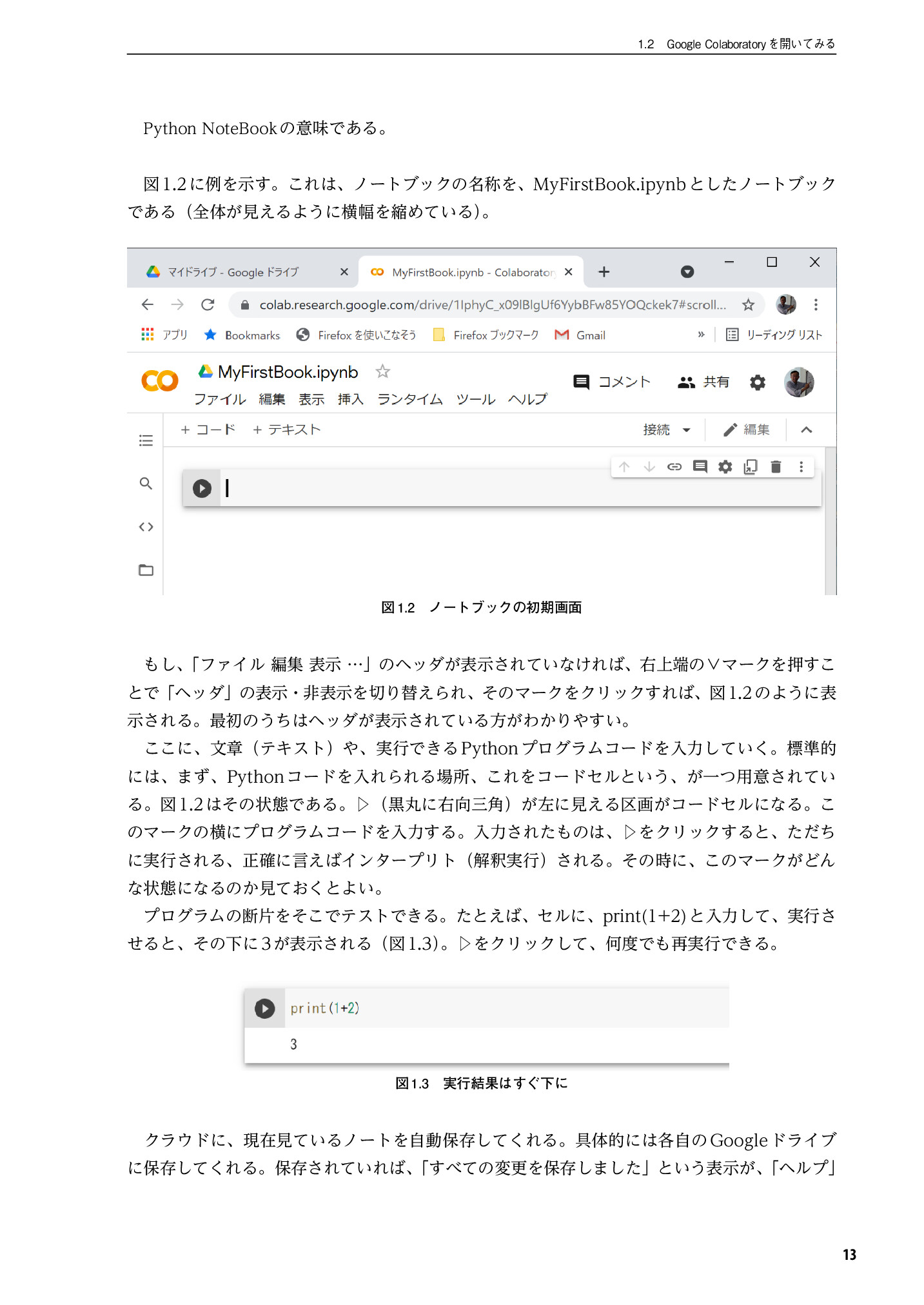Open the コメント comments panel
The height and width of the screenshot is (1305, 924).
pos(612,382)
